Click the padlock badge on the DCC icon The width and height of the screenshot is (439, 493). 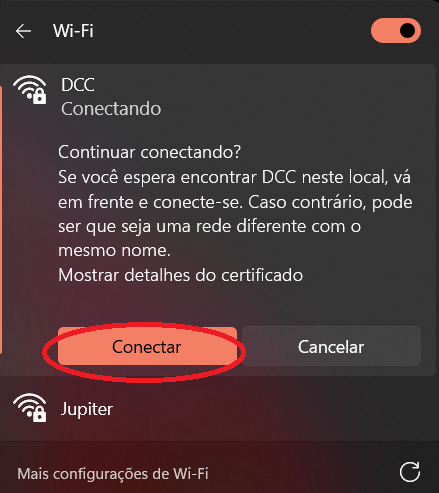[x=40, y=97]
